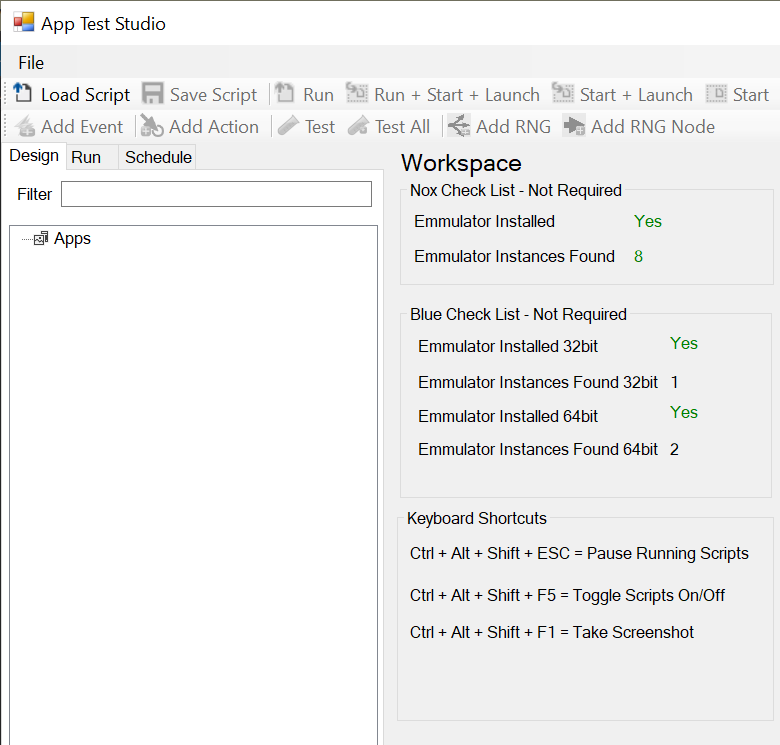Click the Test All toolbar icon
Screen dimensions: 780x745
(358, 126)
